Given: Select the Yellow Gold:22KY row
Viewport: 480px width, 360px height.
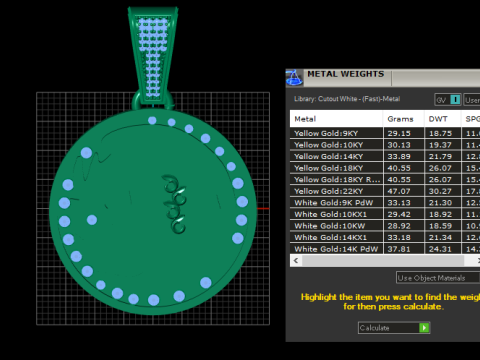Looking at the screenshot, I should pyautogui.click(x=385, y=191).
